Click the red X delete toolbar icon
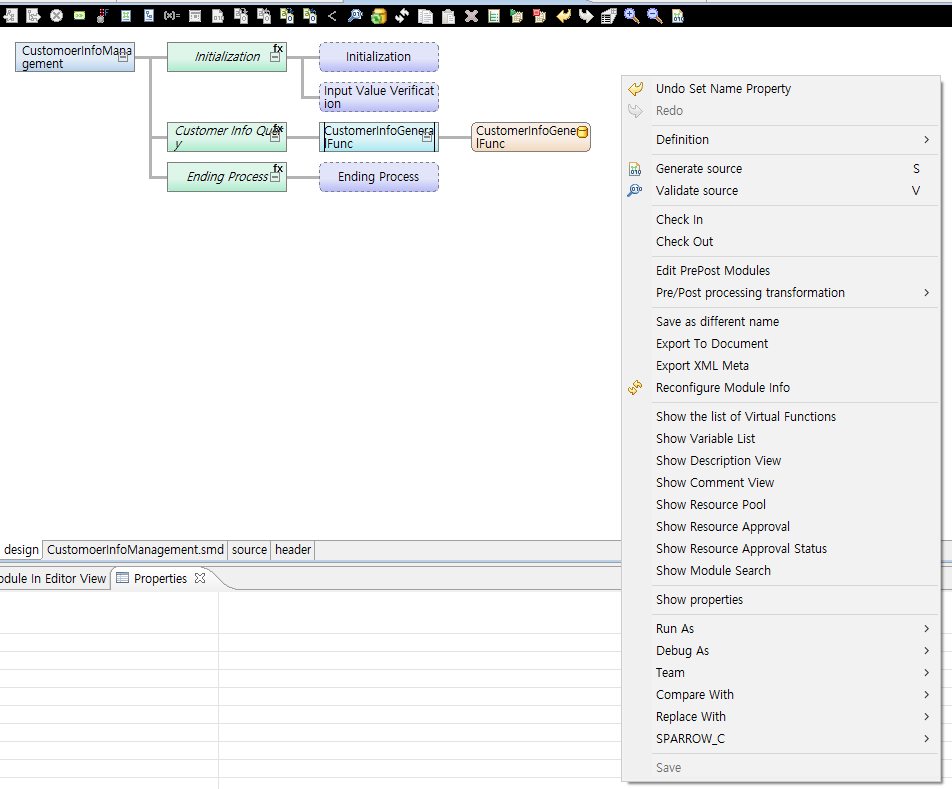This screenshot has height=789, width=952. [x=471, y=15]
